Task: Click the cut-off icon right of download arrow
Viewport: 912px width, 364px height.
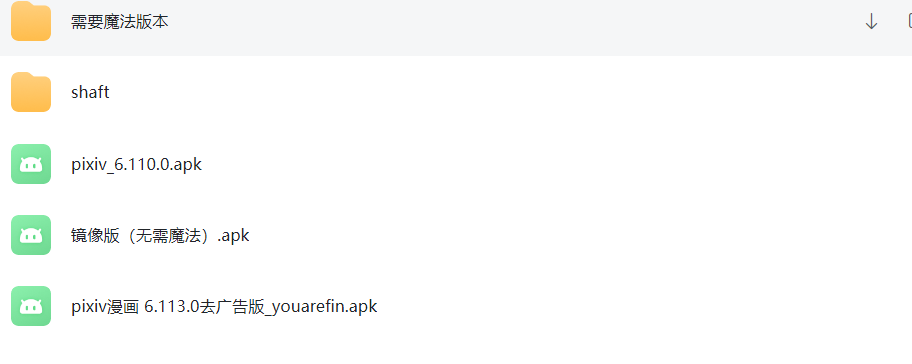Action: tap(909, 22)
